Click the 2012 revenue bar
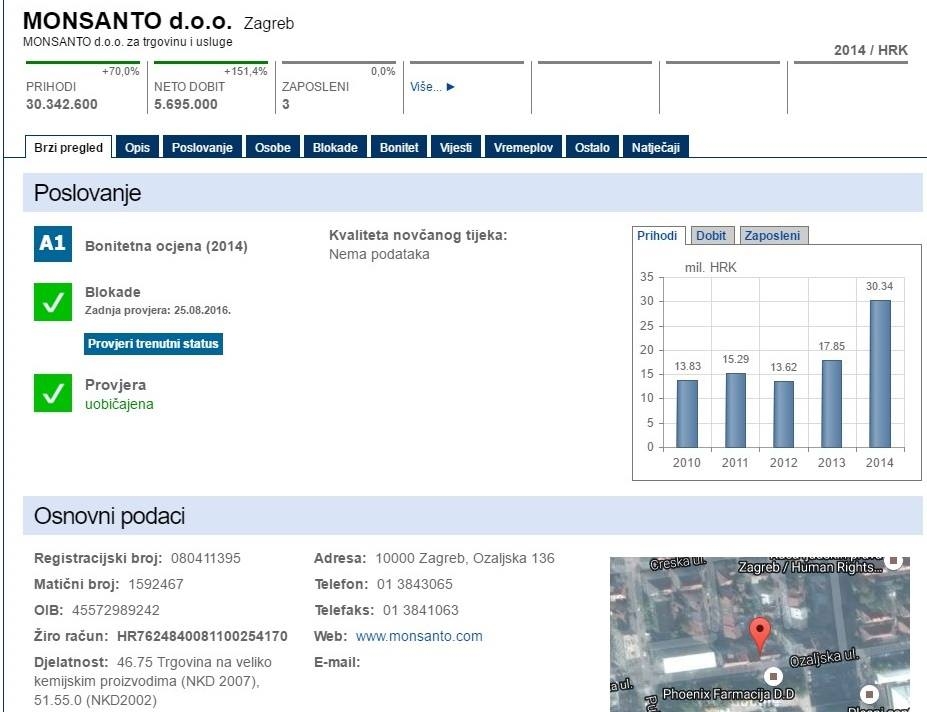This screenshot has width=927, height=712. coord(784,414)
